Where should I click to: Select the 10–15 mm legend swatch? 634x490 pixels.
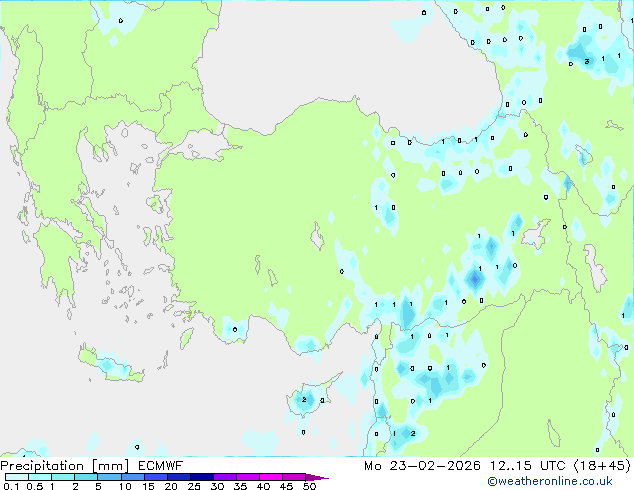[132, 477]
